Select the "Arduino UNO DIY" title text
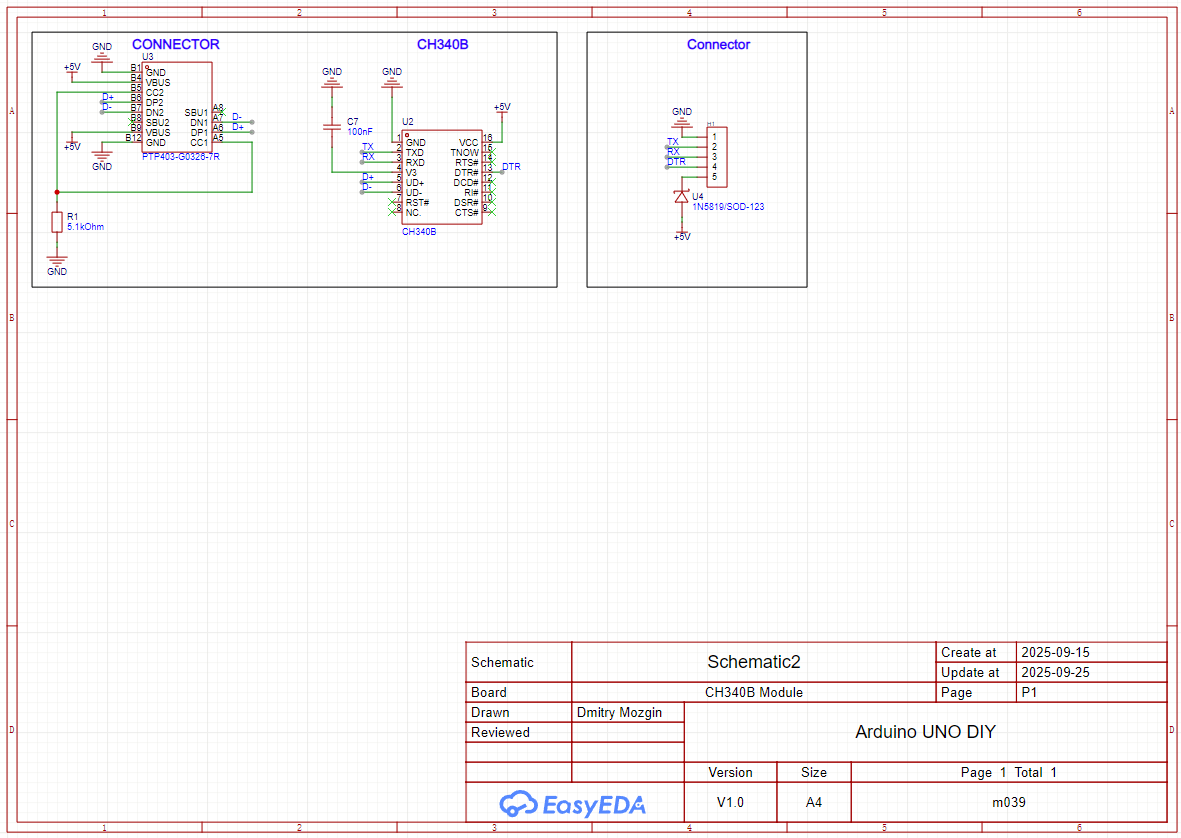The width and height of the screenshot is (1181, 838). (925, 732)
